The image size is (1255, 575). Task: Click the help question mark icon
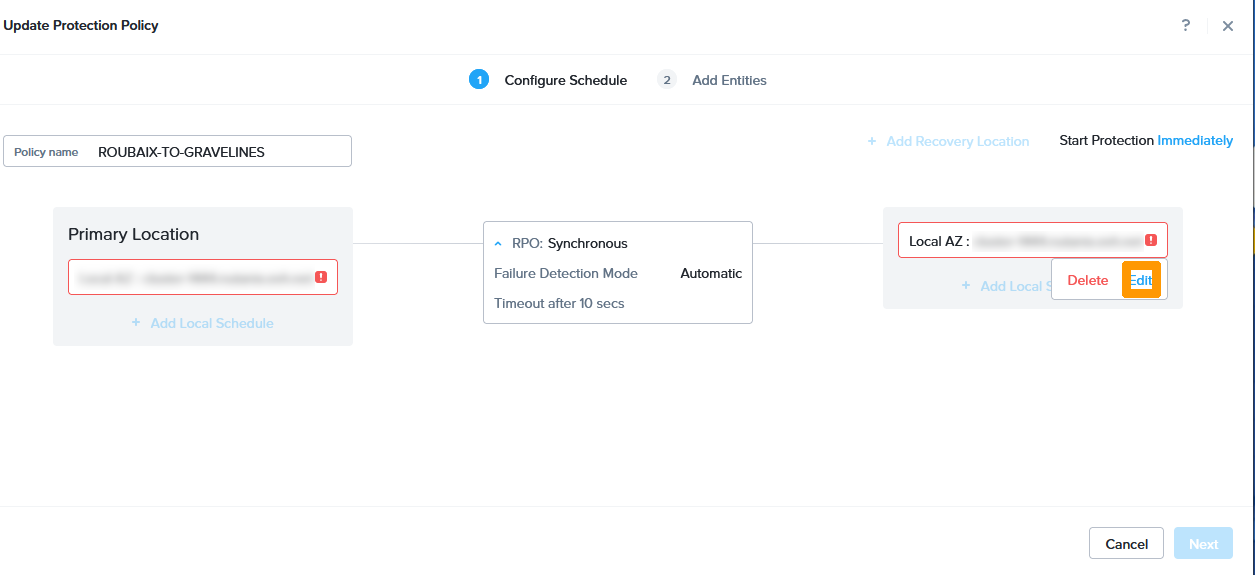1186,26
